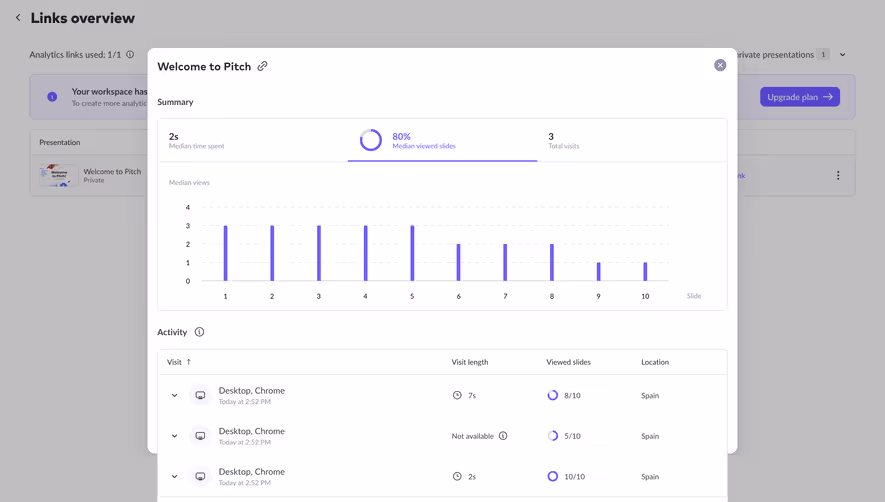Click the Location column header

coord(655,362)
